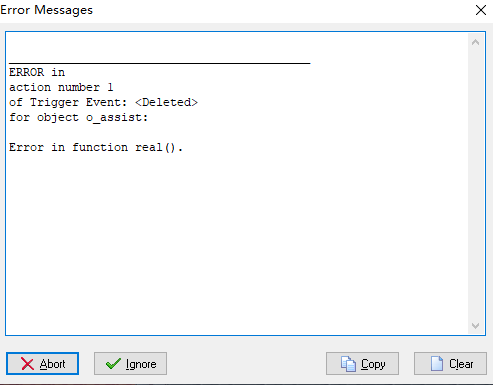
Task: Click the vertical scrollbar track middle
Action: coord(476,184)
